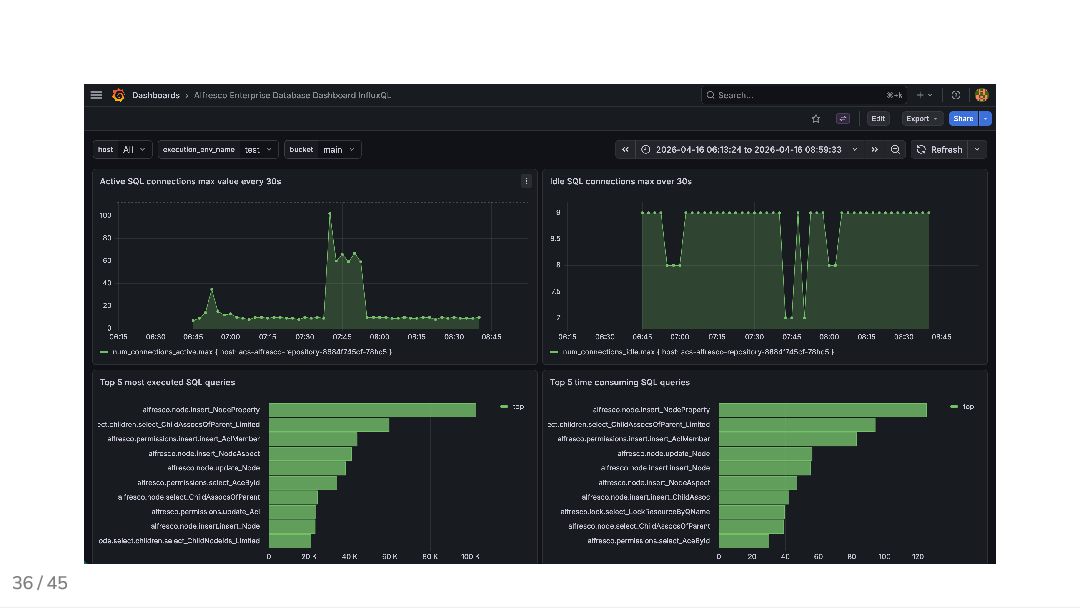The image size is (1080, 608).
Task: Open the execution_env_name dropdown
Action: pyautogui.click(x=258, y=150)
